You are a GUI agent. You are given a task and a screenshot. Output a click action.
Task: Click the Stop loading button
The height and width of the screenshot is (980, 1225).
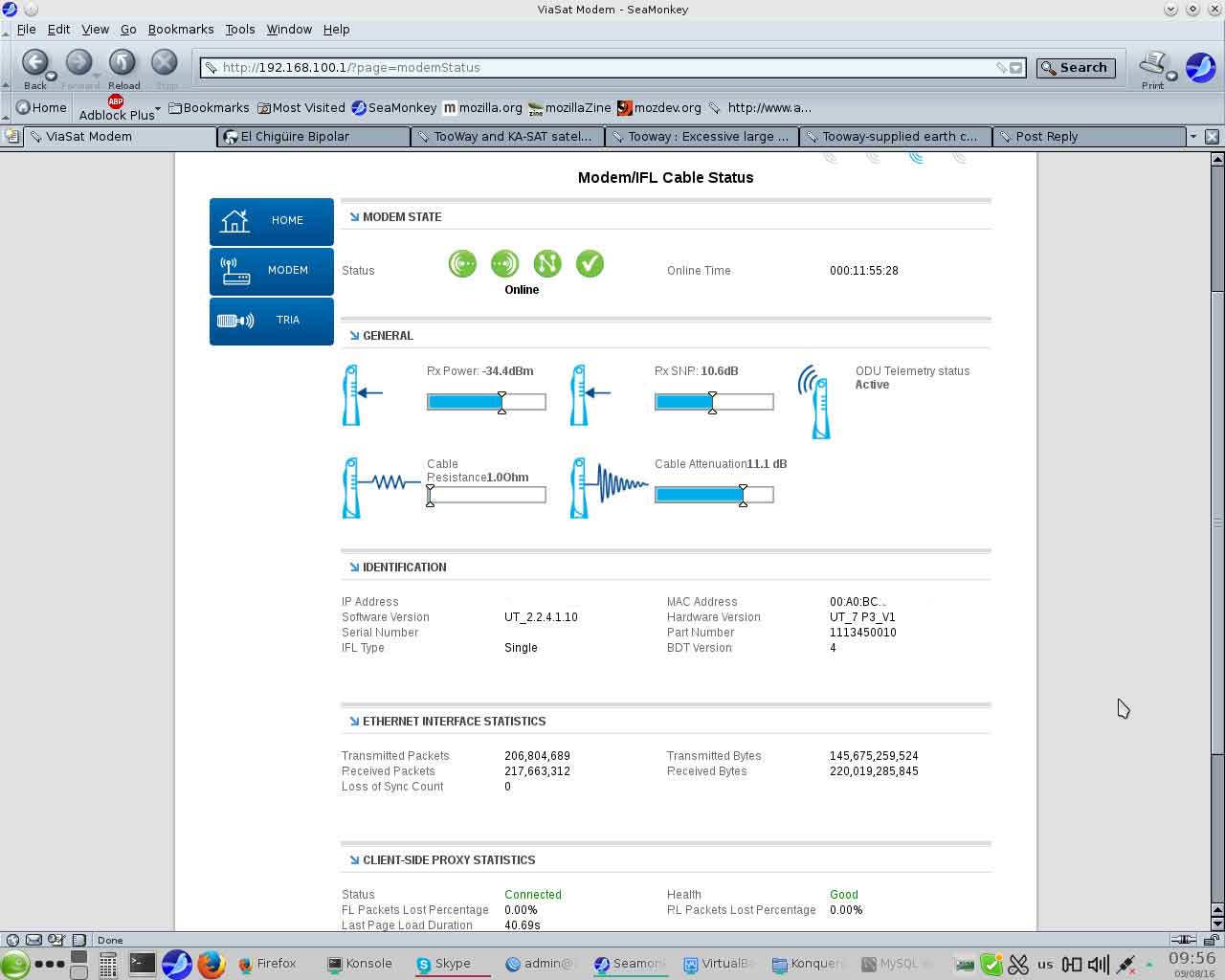(165, 63)
